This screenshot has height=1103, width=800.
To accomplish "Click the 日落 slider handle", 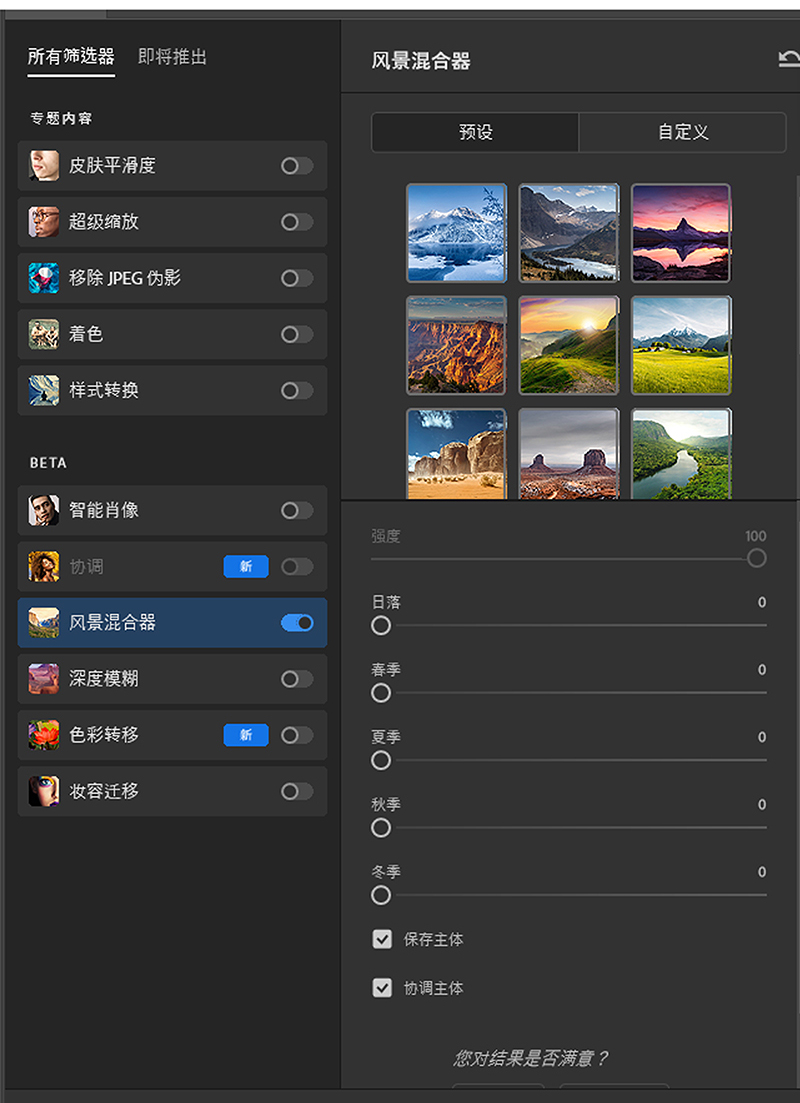I will coord(381,626).
